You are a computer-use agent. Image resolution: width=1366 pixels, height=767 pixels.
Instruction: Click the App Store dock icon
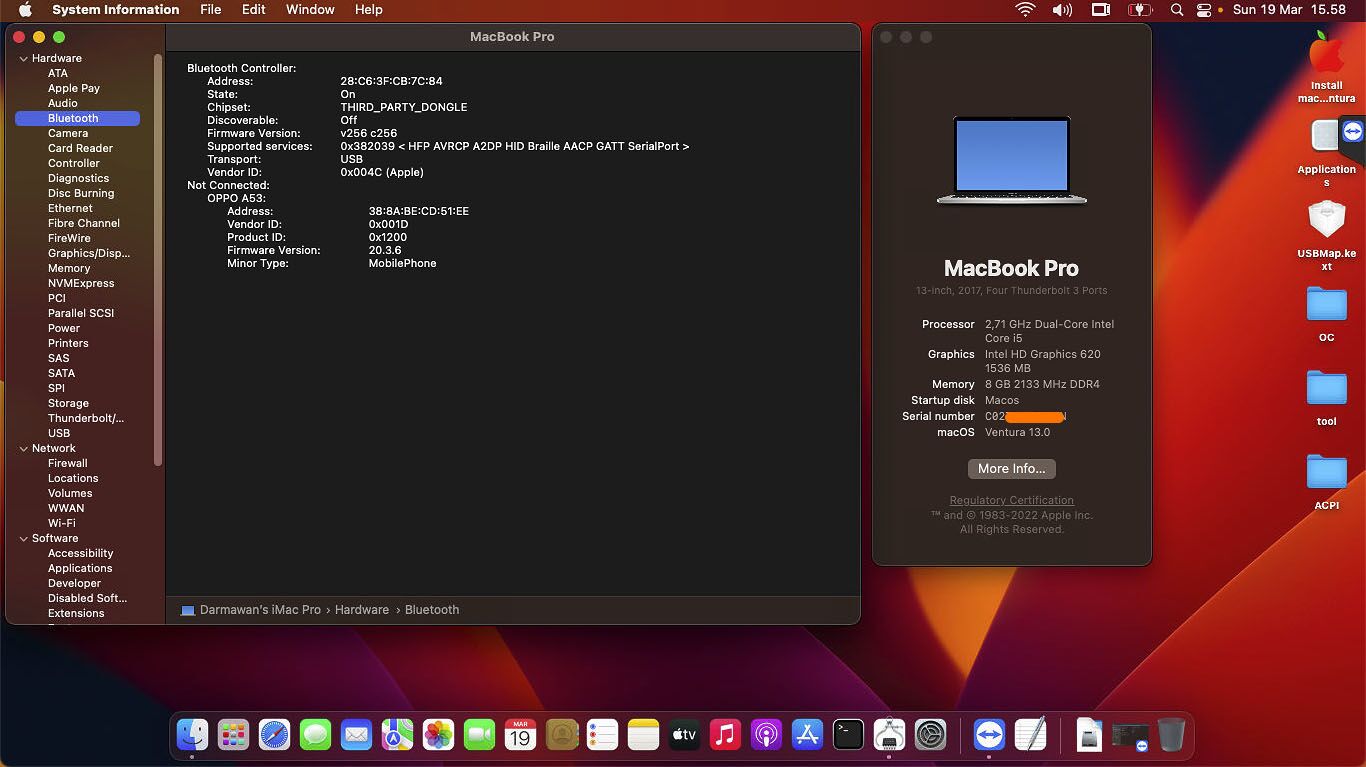pos(807,735)
